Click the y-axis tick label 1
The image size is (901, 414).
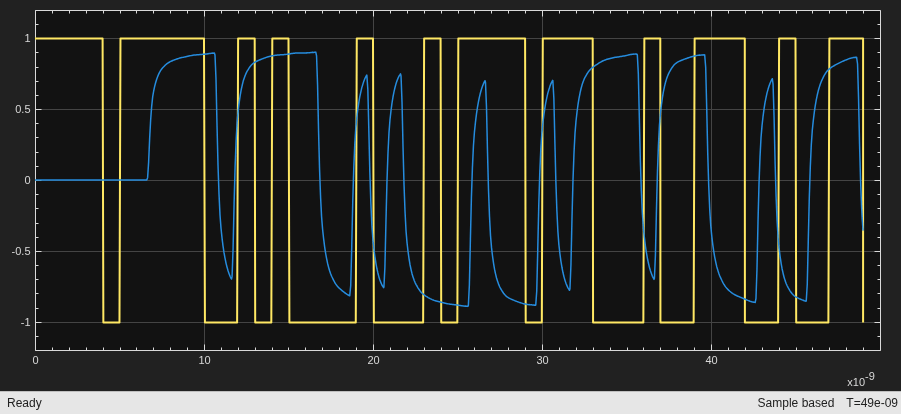tap(27, 39)
